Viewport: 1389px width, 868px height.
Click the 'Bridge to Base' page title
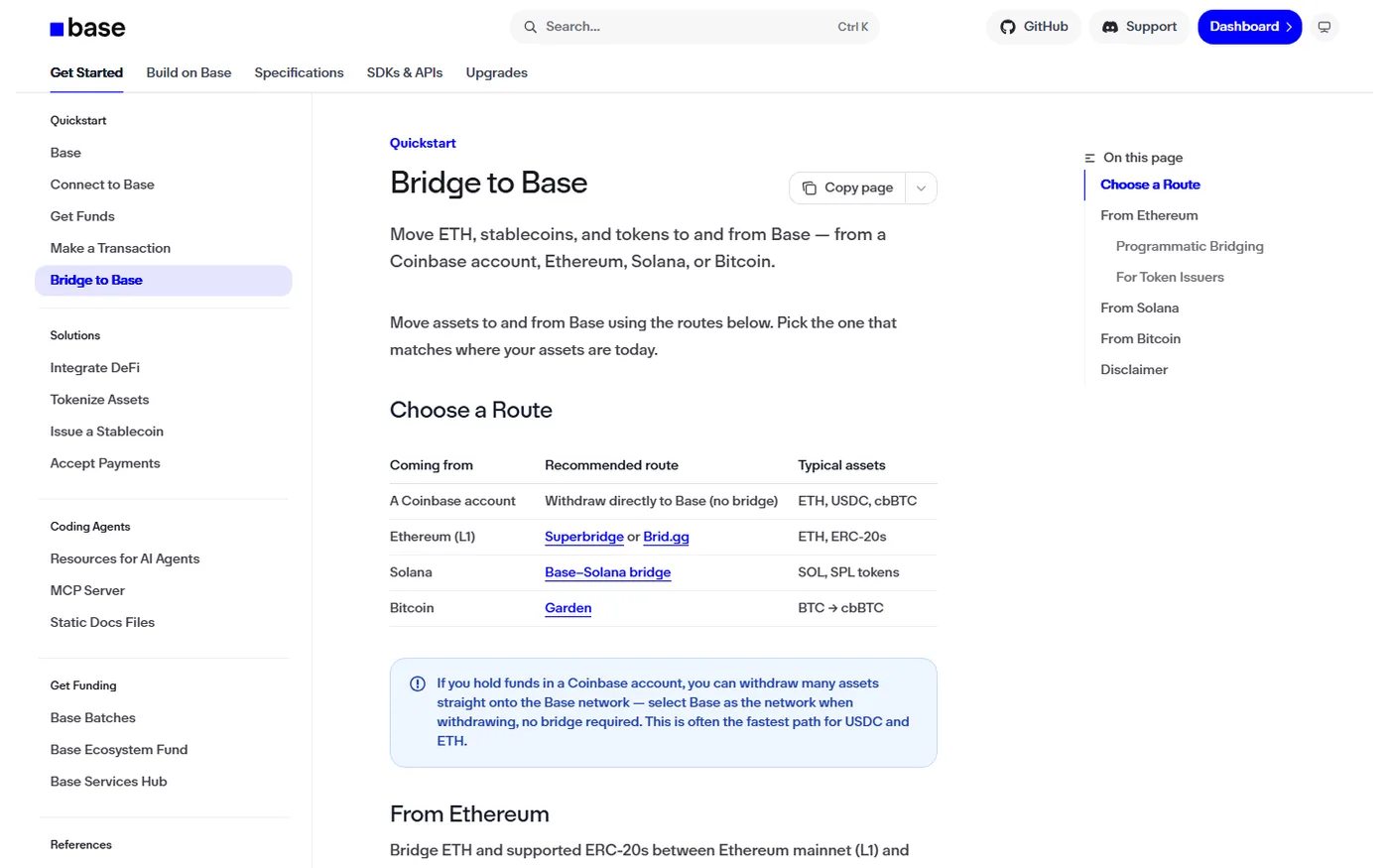coord(488,183)
